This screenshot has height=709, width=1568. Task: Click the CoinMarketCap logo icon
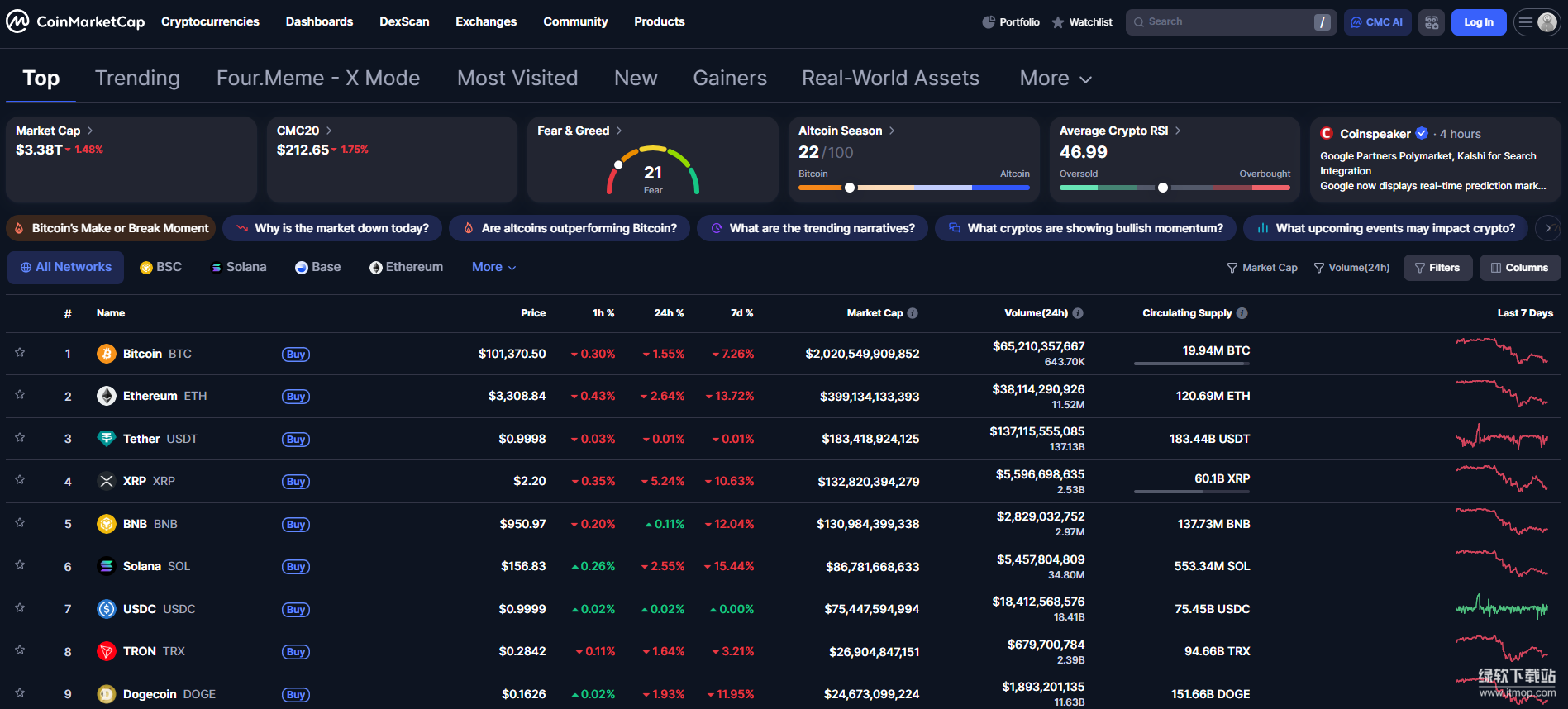17,21
